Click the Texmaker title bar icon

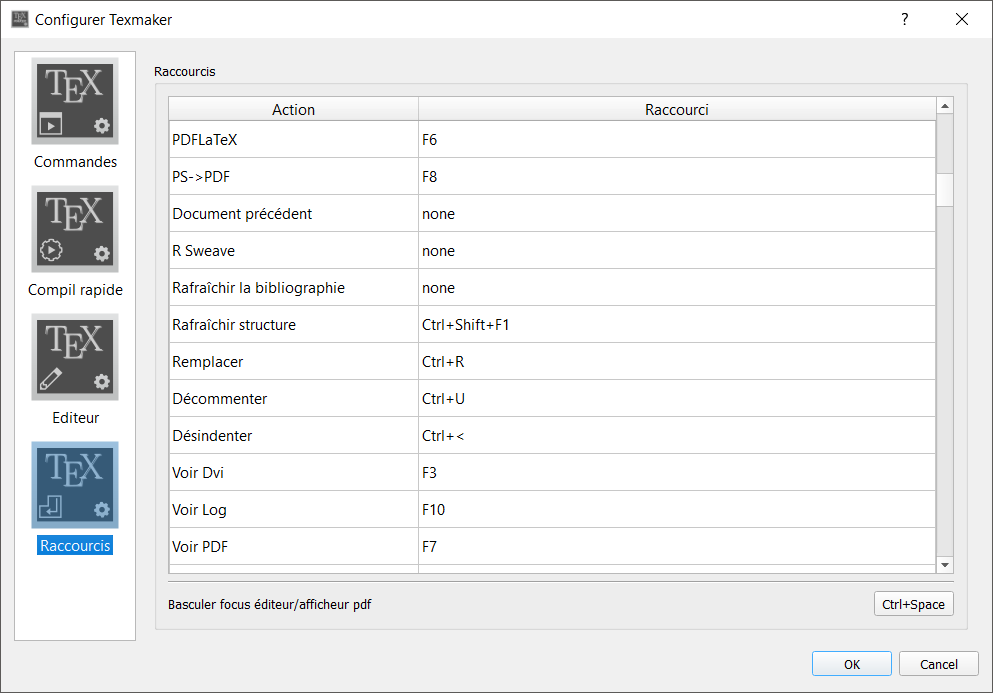[x=19, y=19]
